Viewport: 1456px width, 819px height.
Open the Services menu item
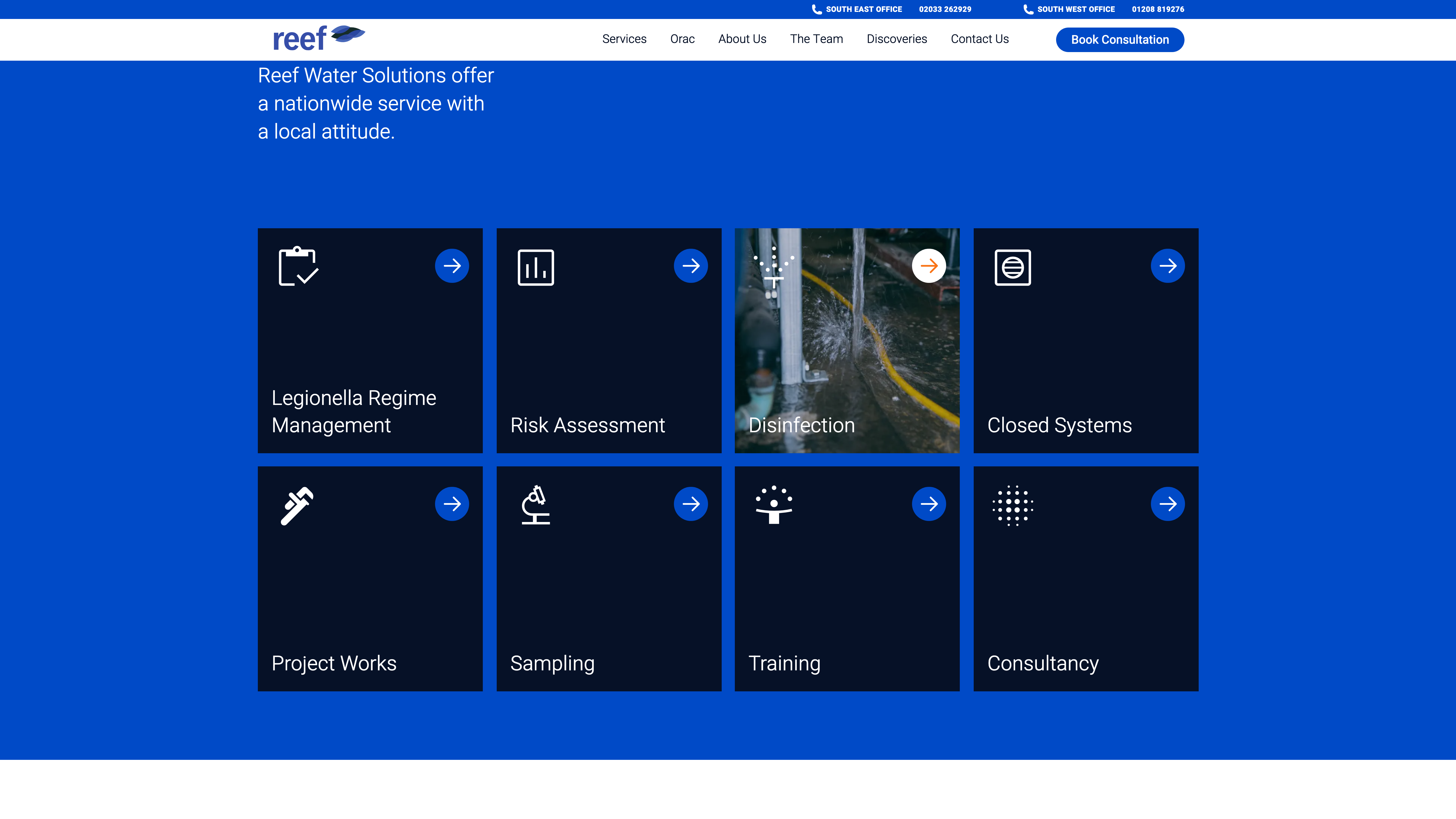(x=624, y=39)
